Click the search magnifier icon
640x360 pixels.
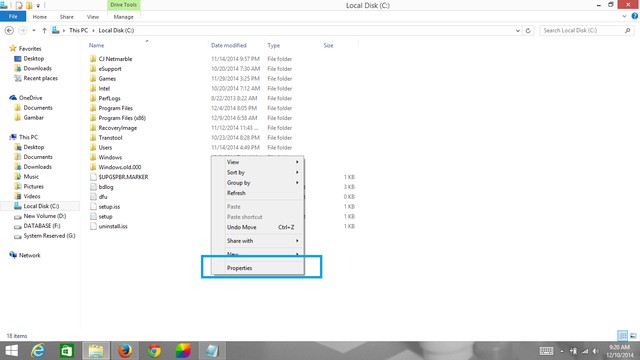point(628,30)
